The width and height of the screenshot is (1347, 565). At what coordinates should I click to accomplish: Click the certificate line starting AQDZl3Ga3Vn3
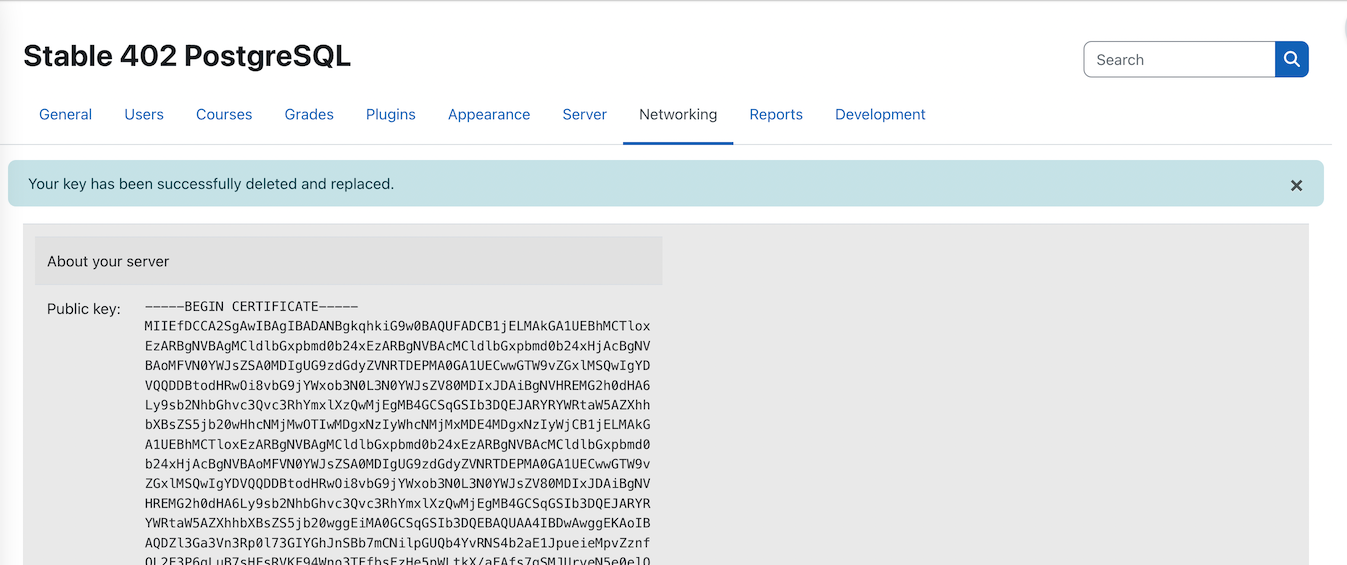tap(397, 542)
